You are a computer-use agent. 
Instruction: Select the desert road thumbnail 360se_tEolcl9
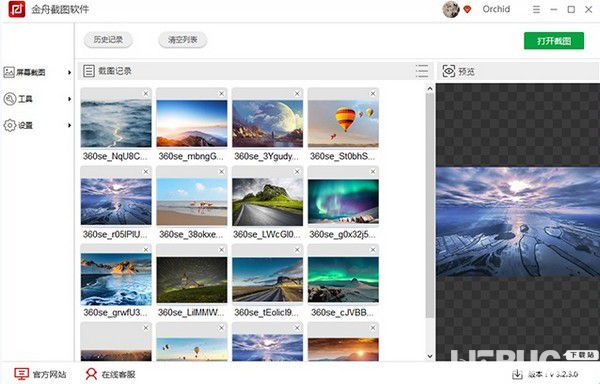[x=267, y=280]
